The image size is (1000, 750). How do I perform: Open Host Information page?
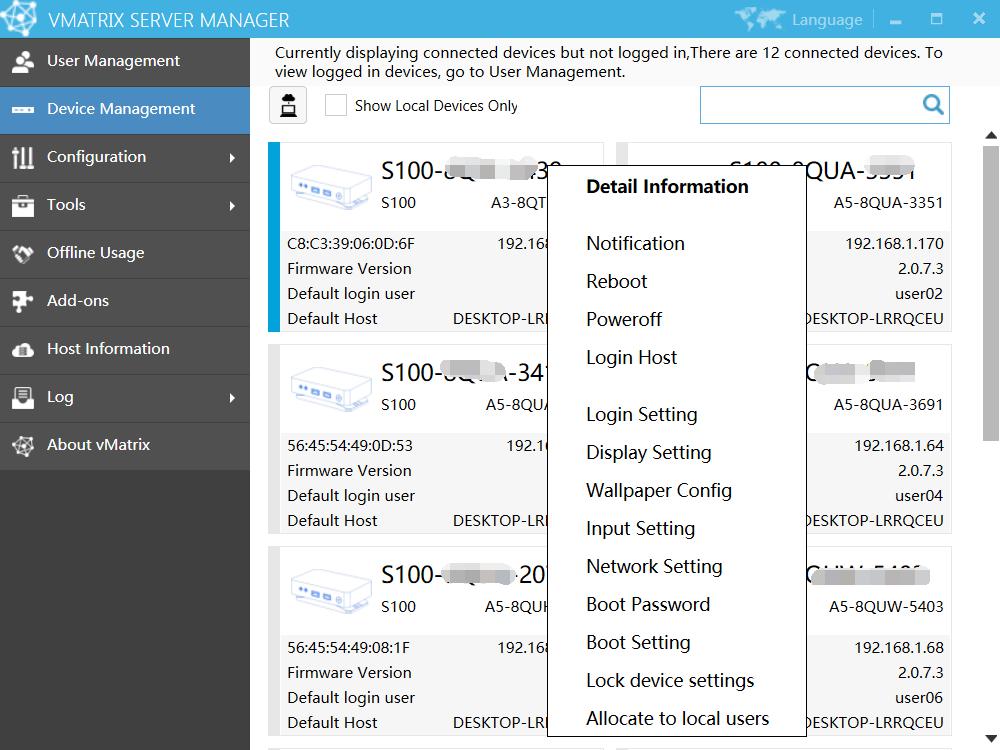108,349
